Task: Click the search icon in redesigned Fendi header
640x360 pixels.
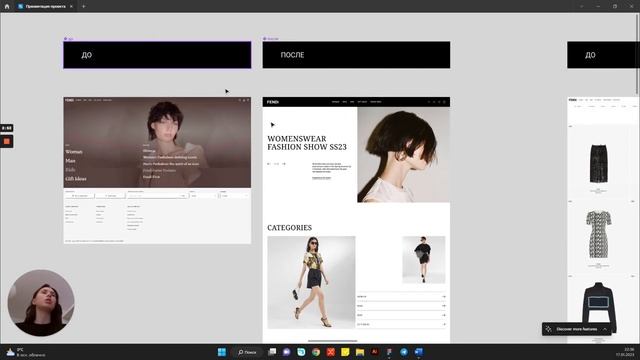Action: coord(429,102)
